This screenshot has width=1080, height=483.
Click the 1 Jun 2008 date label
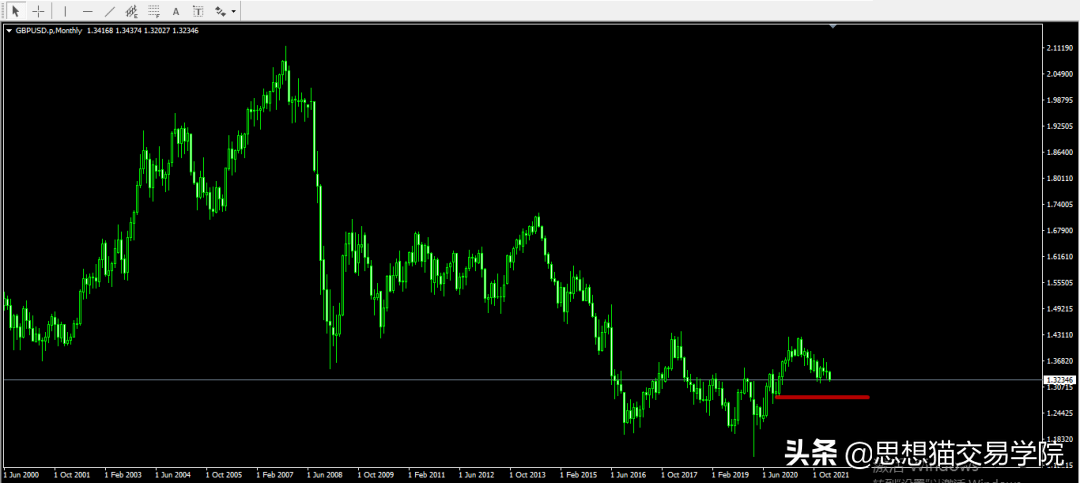click(x=325, y=475)
